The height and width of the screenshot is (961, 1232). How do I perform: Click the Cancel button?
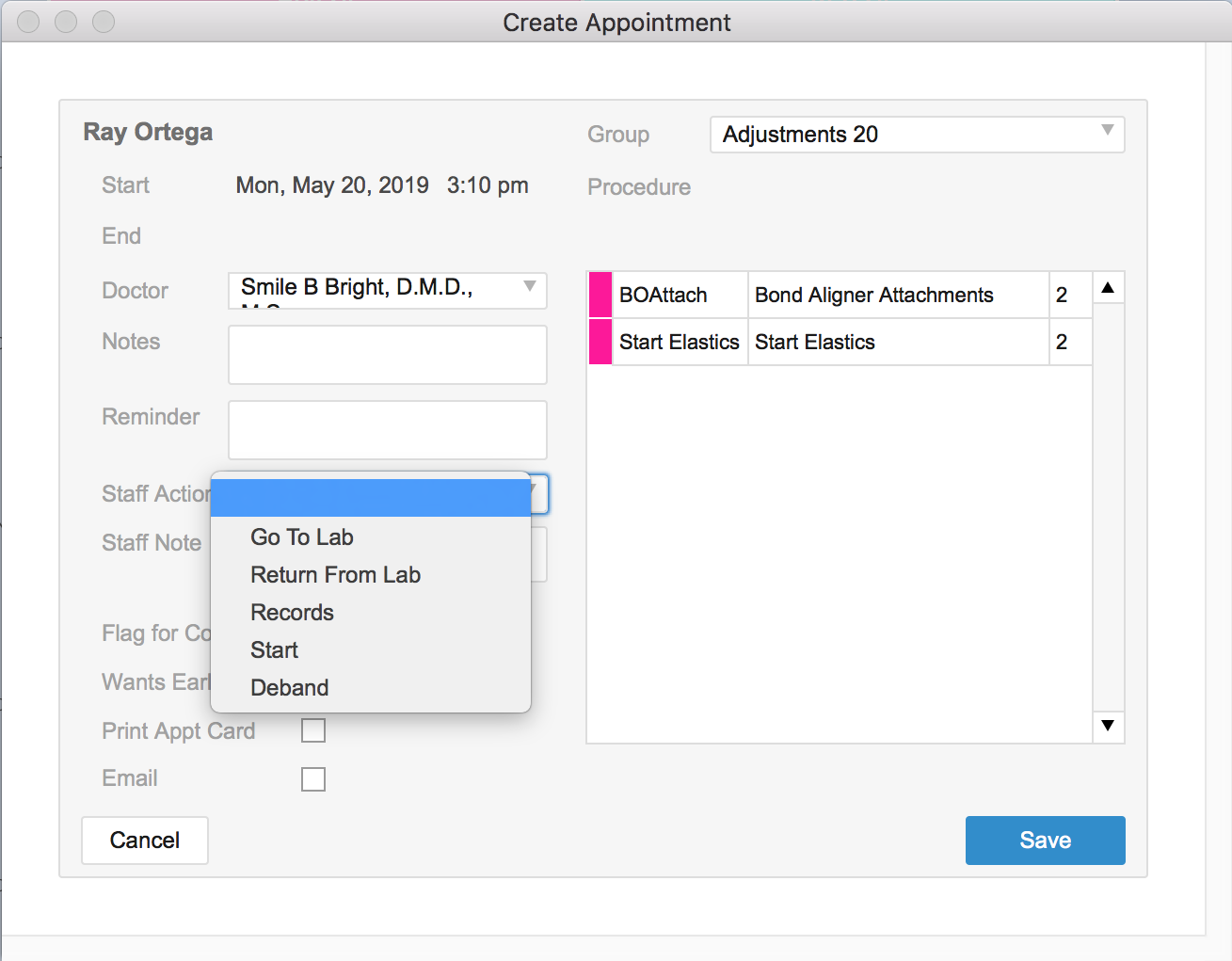point(145,841)
